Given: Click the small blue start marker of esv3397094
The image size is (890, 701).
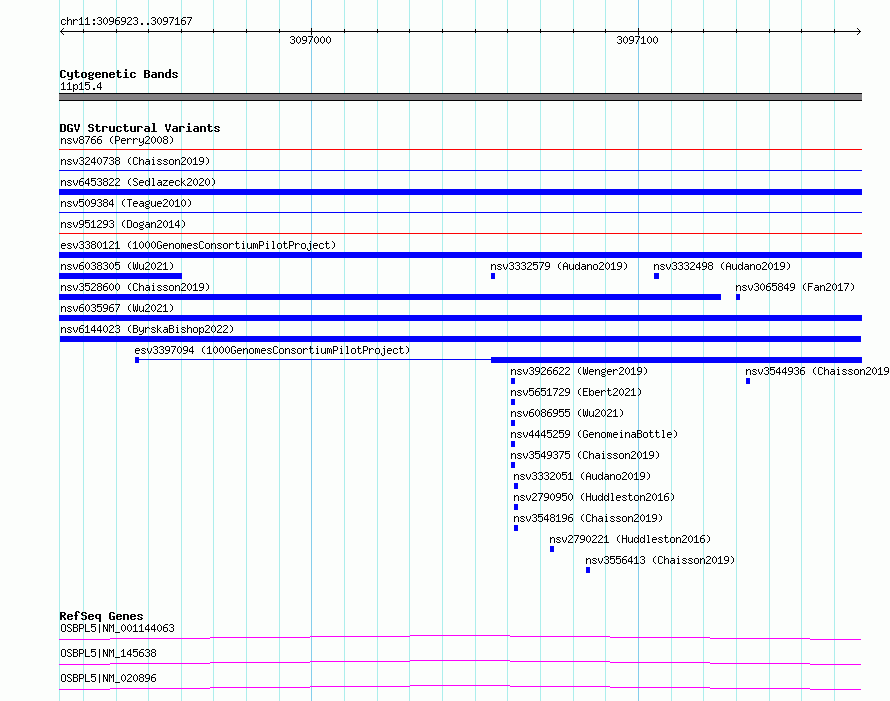Looking at the screenshot, I should click(137, 360).
